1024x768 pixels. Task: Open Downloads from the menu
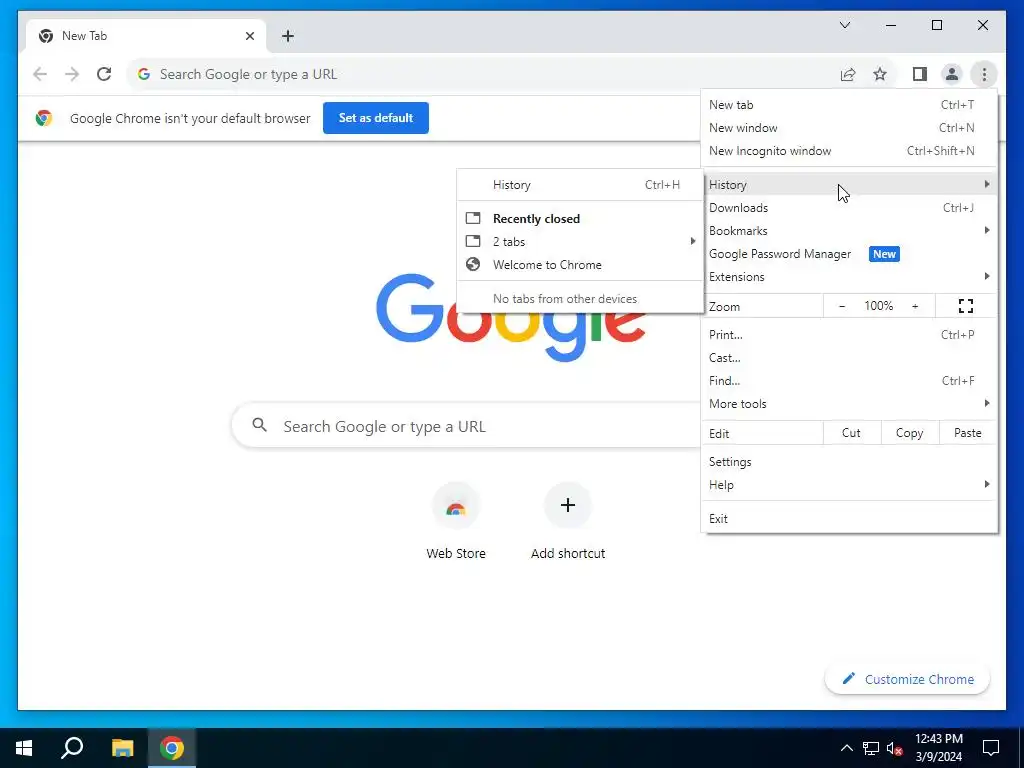pos(849,208)
